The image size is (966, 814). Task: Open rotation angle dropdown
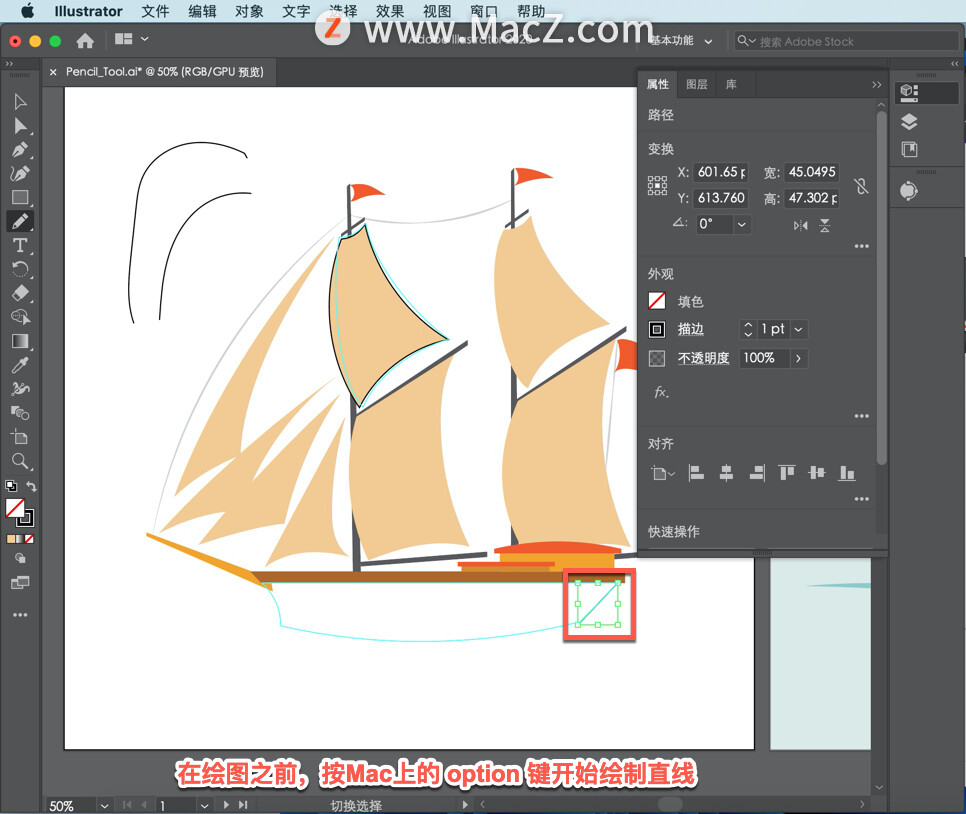742,224
